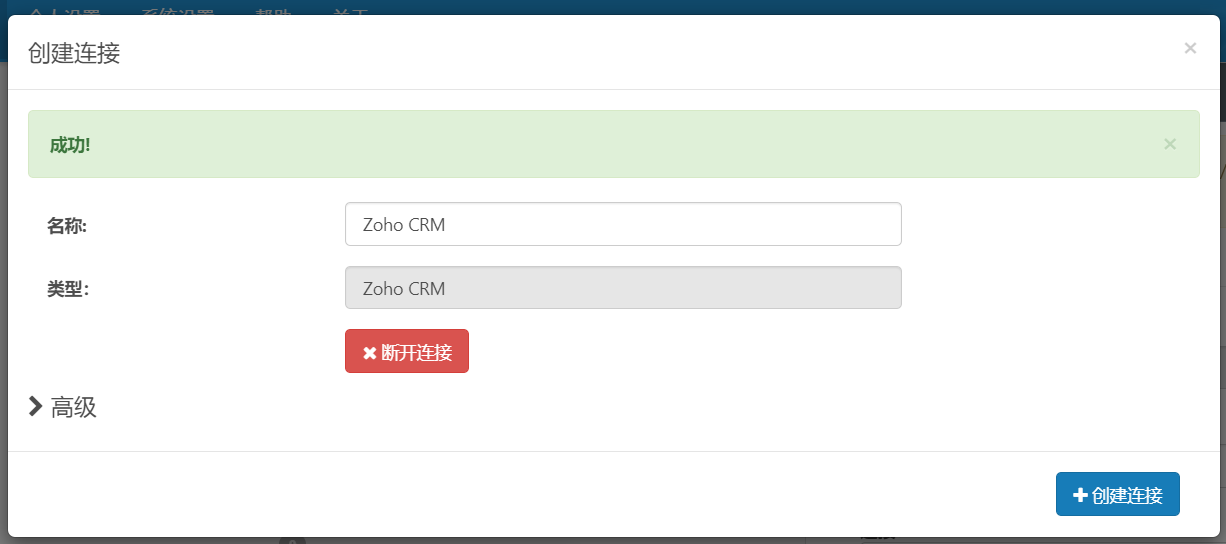Expand the 高级 advanced section

coord(62,406)
